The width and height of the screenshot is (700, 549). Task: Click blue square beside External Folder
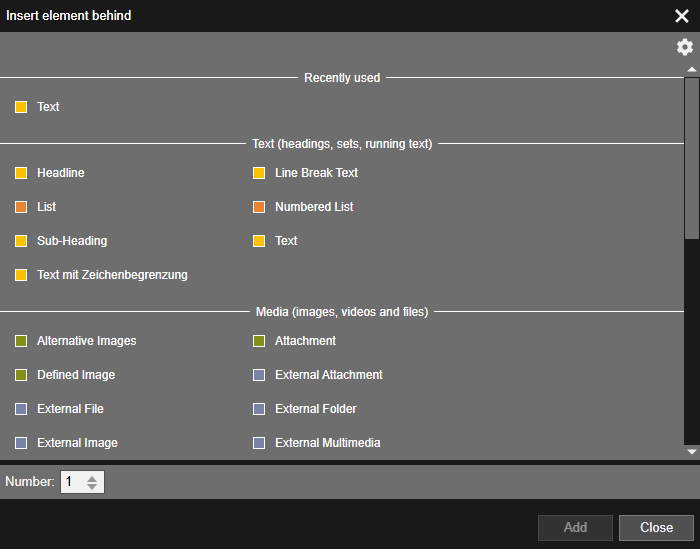[259, 409]
